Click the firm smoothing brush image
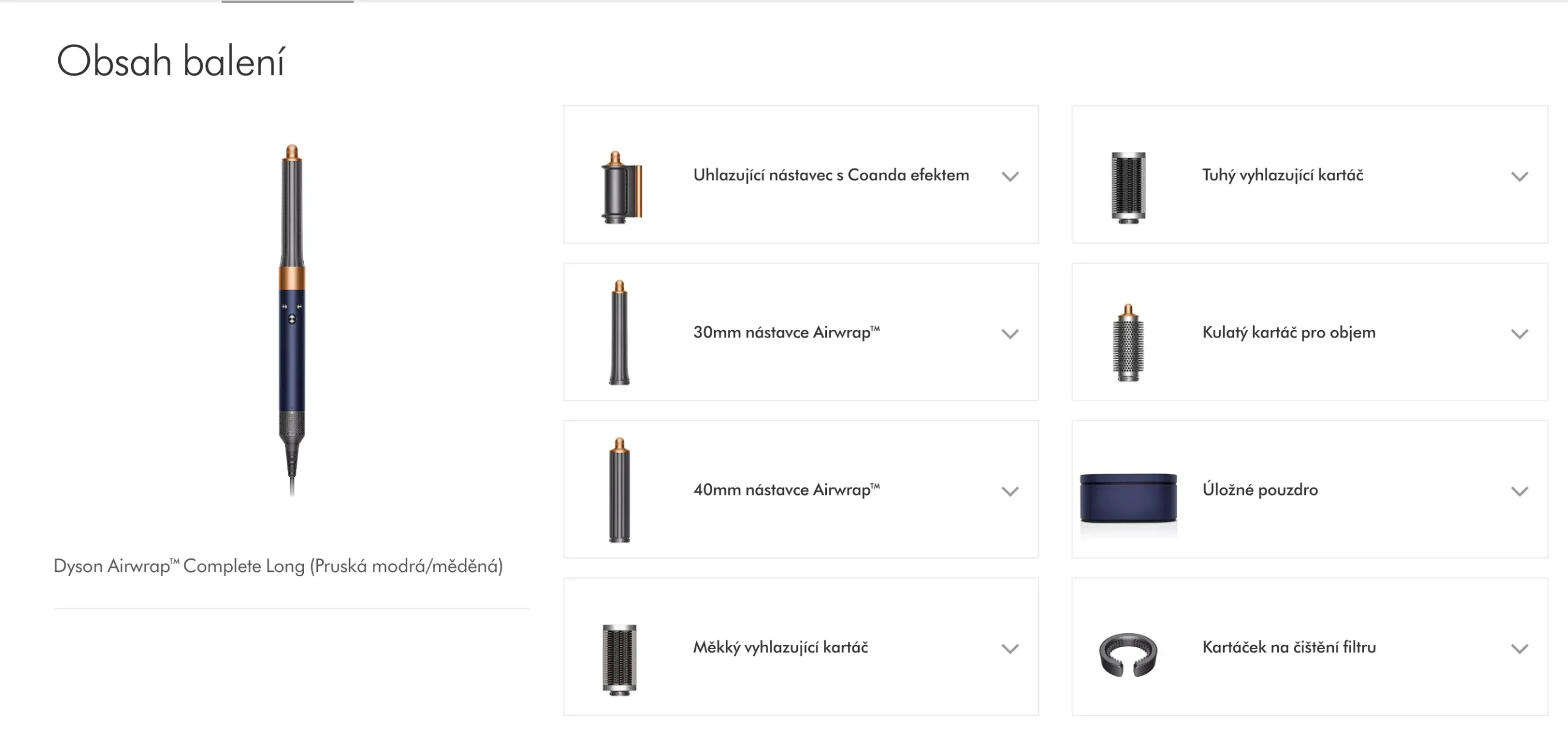 1128,186
